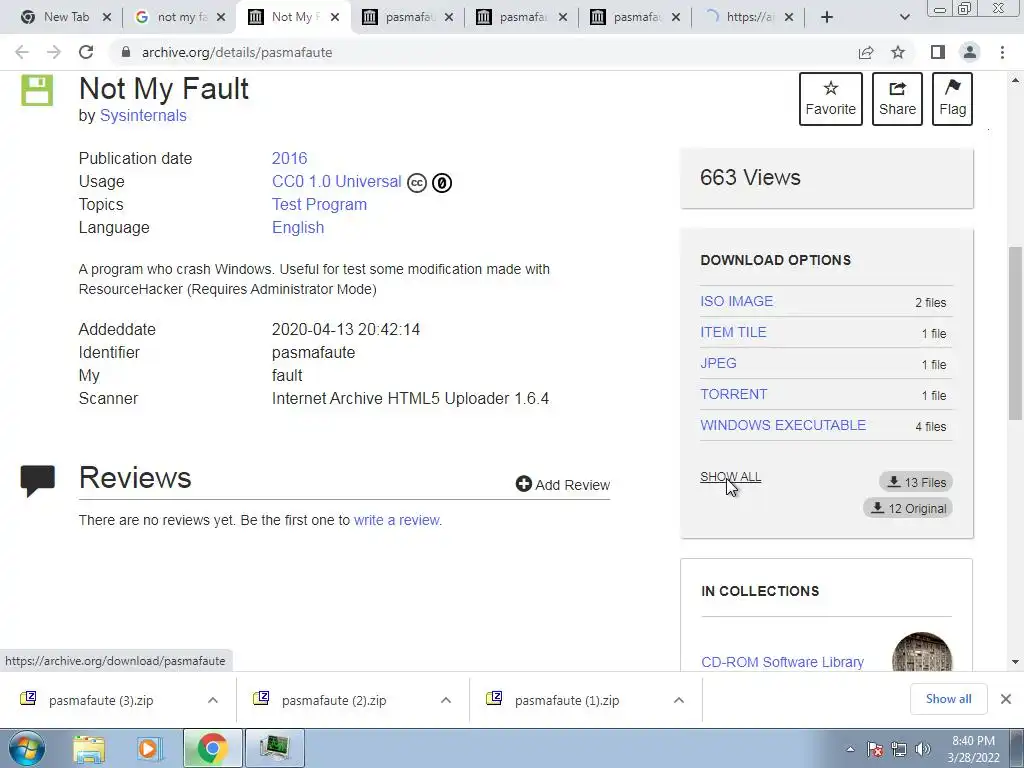Viewport: 1024px width, 768px height.
Task: Open the pasmafaute (1).zip download
Action: pyautogui.click(x=567, y=700)
